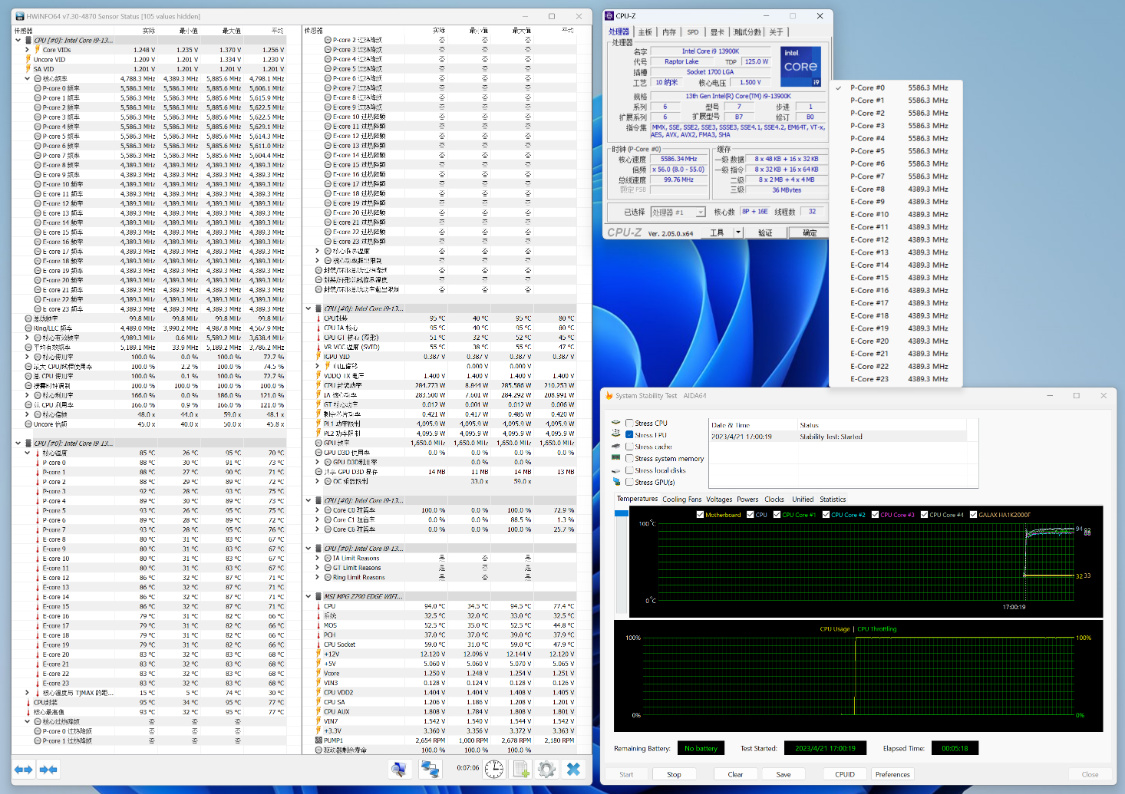Open the CPU-Z processor selection dropdown
The width and height of the screenshot is (1125, 794).
point(679,212)
